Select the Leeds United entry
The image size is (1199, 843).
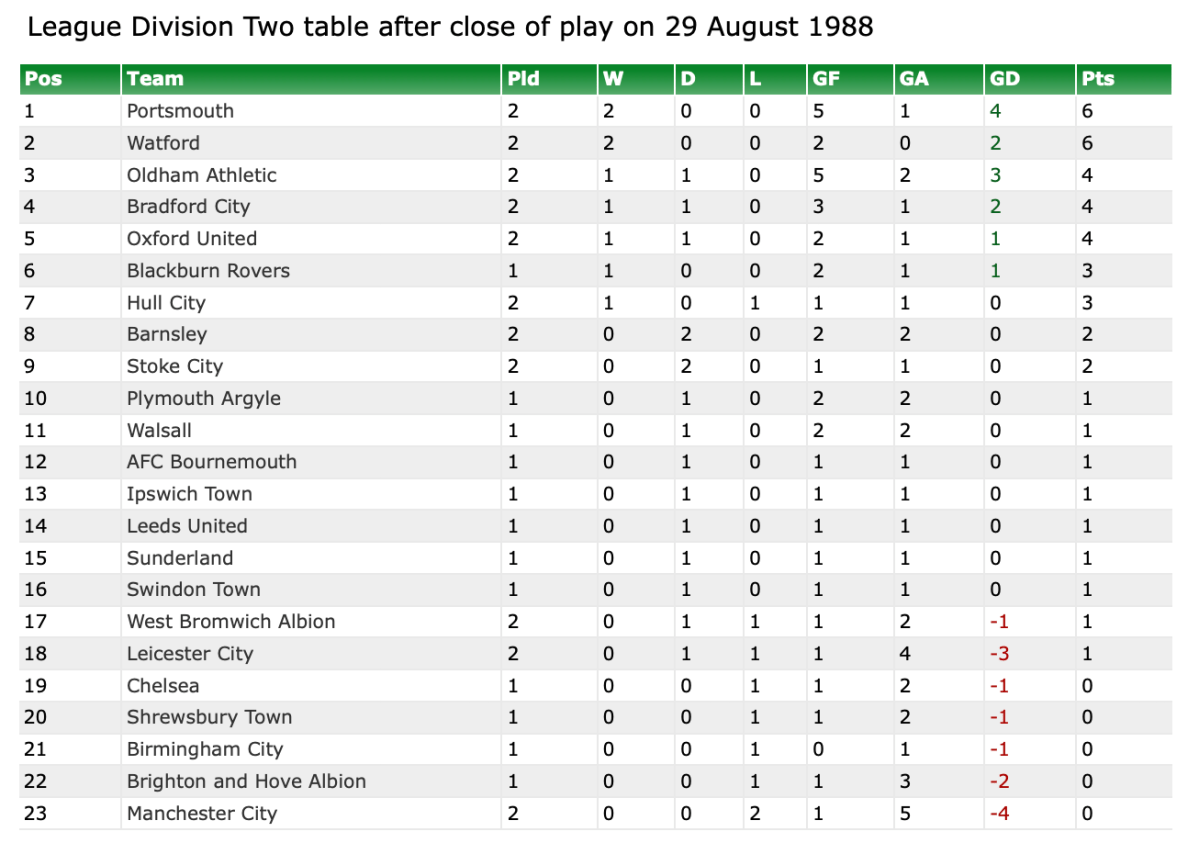[186, 526]
